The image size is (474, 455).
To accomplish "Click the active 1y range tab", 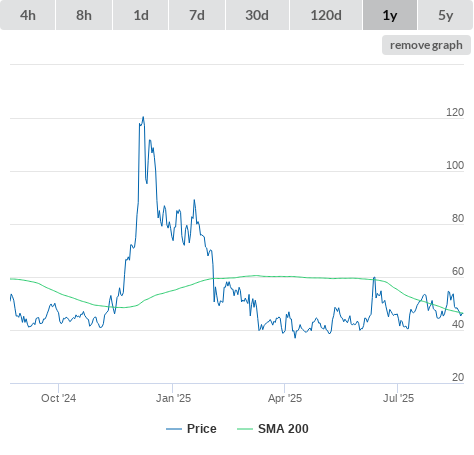I will [x=390, y=15].
